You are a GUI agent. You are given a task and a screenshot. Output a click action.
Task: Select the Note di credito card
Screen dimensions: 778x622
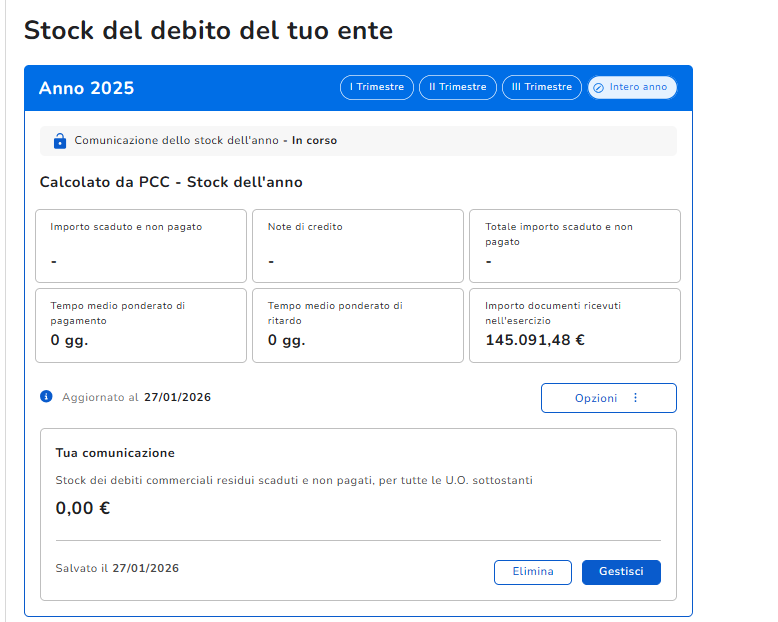point(357,246)
